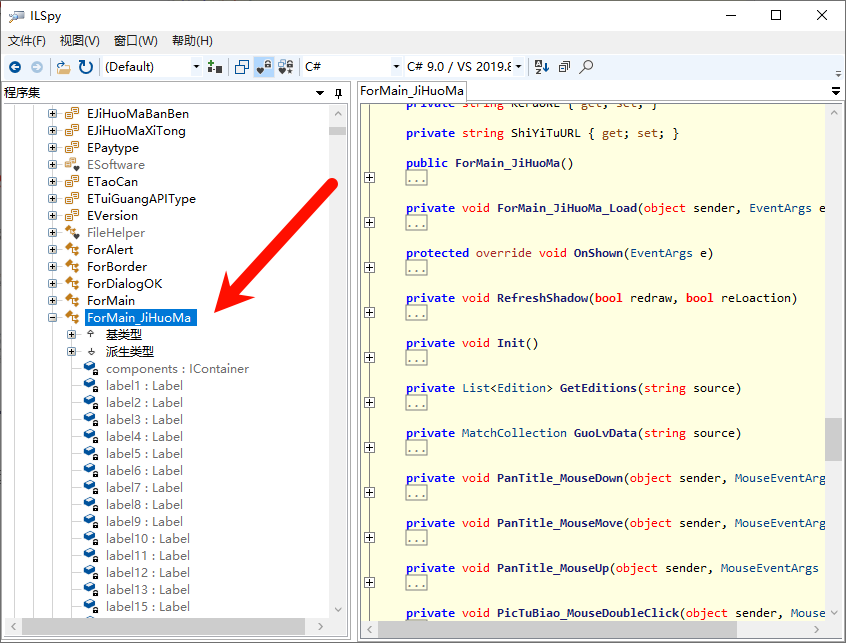Viewport: 846px width, 643px height.
Task: Unfold the GetEditions method body
Action: coord(370,402)
